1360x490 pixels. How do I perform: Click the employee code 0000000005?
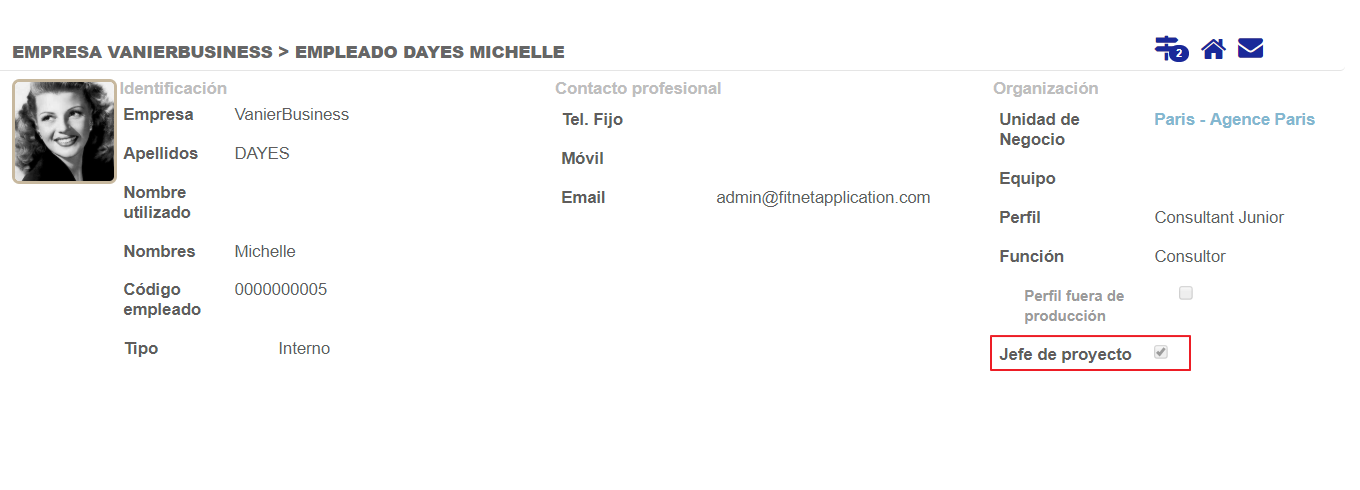click(x=280, y=290)
